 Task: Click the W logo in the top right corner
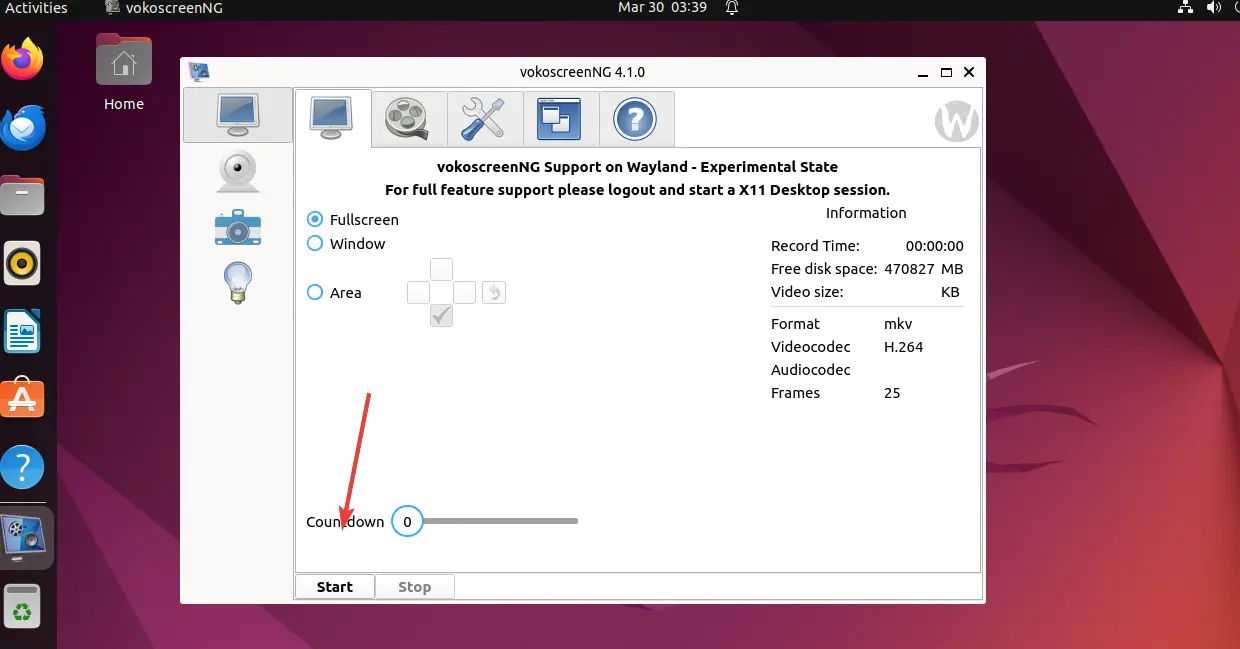956,121
